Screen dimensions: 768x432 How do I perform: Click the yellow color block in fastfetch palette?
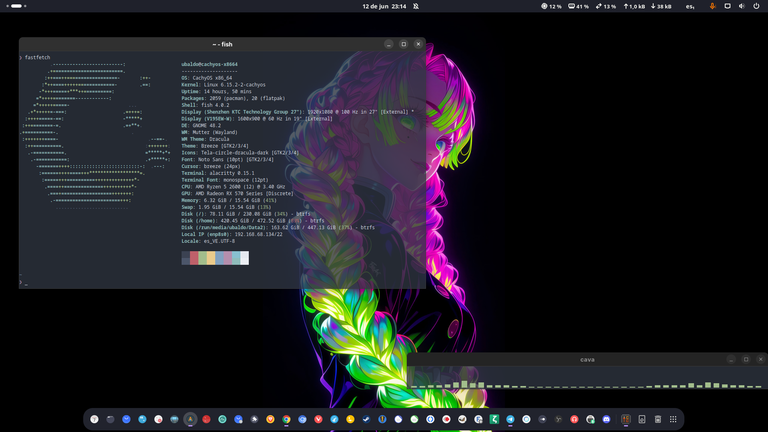pyautogui.click(x=211, y=258)
